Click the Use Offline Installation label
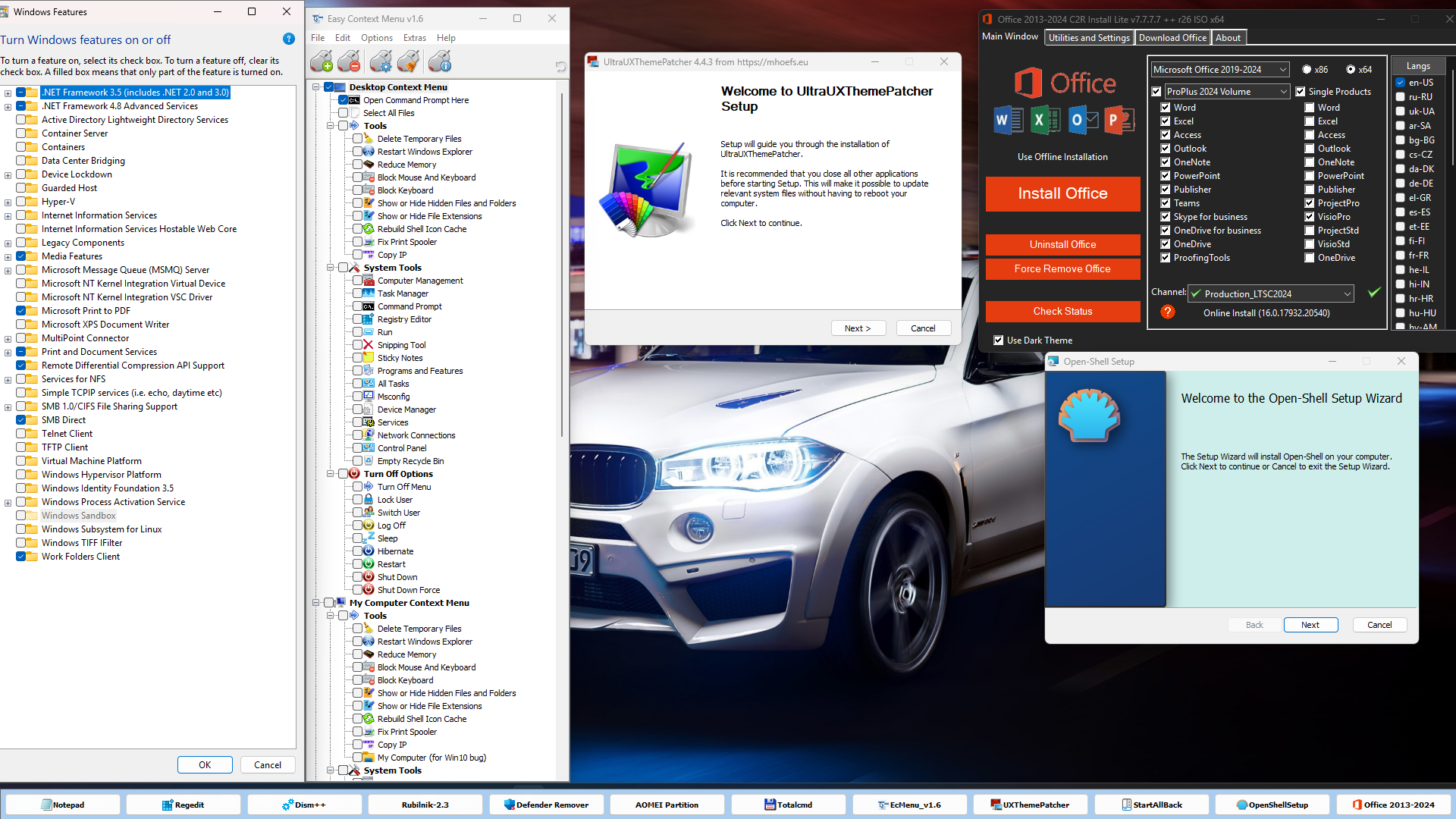 coord(1062,157)
